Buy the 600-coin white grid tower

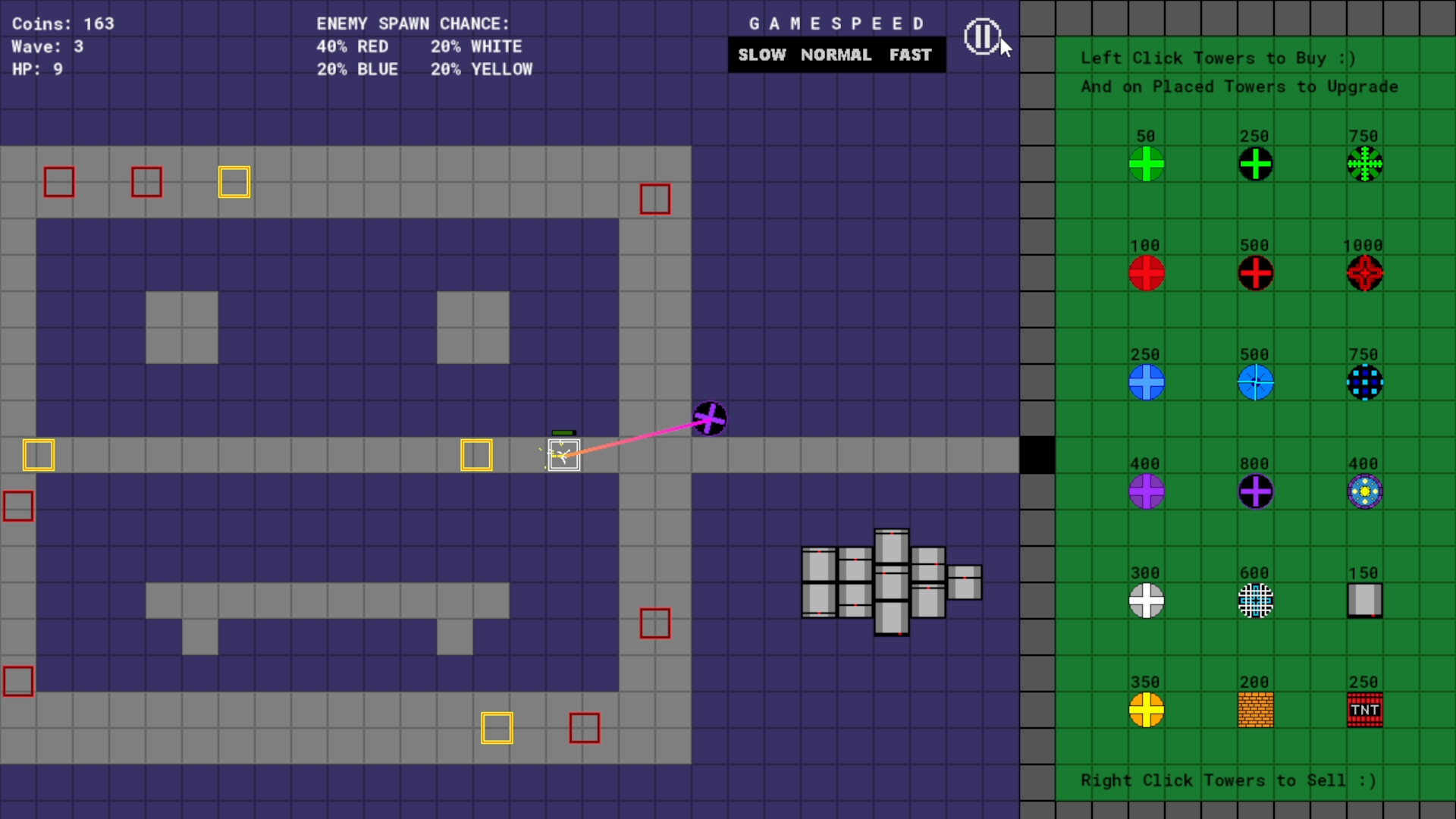click(x=1255, y=601)
